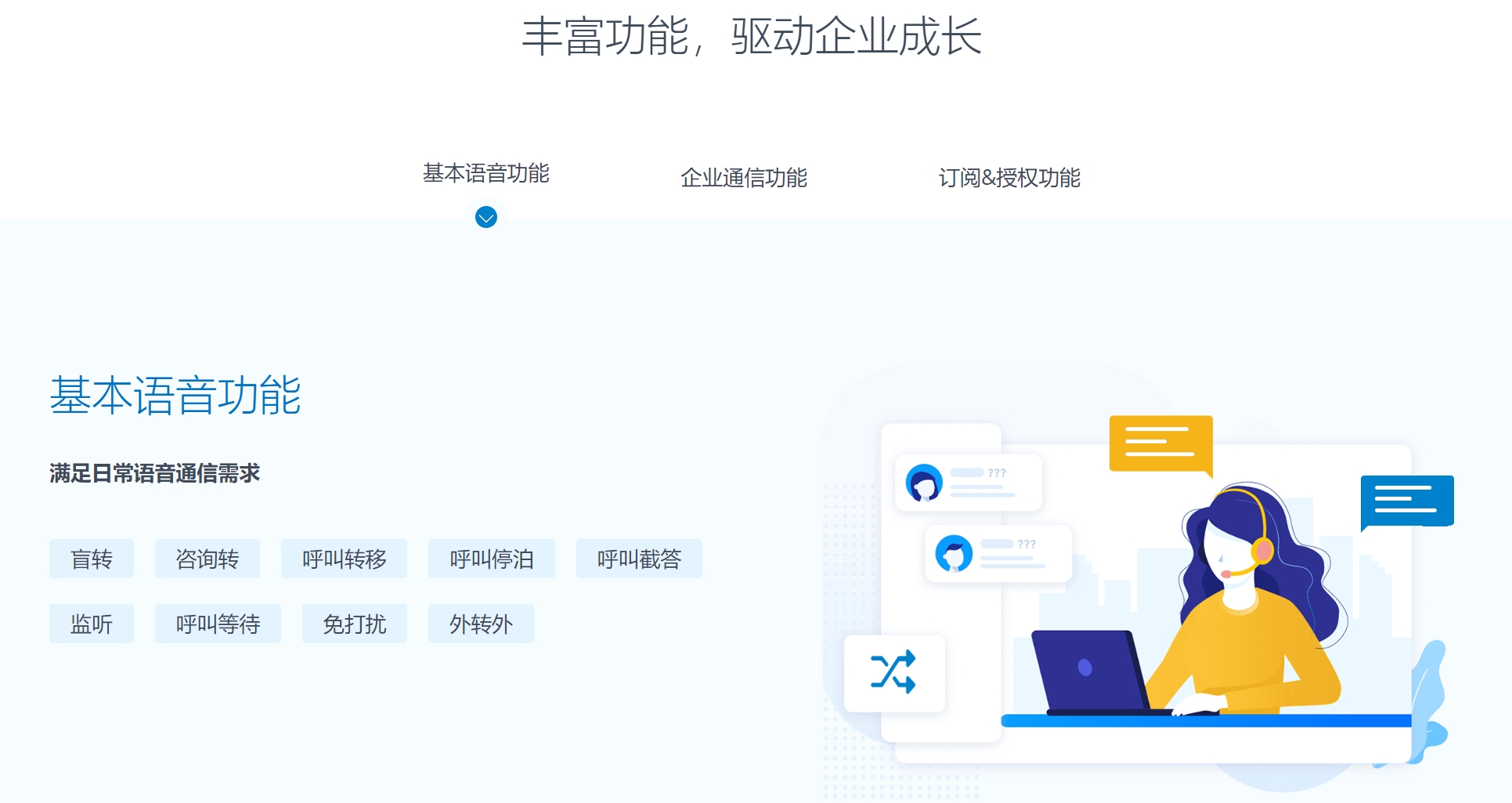Click the second user avatar icon
The width and height of the screenshot is (1512, 803).
[954, 553]
